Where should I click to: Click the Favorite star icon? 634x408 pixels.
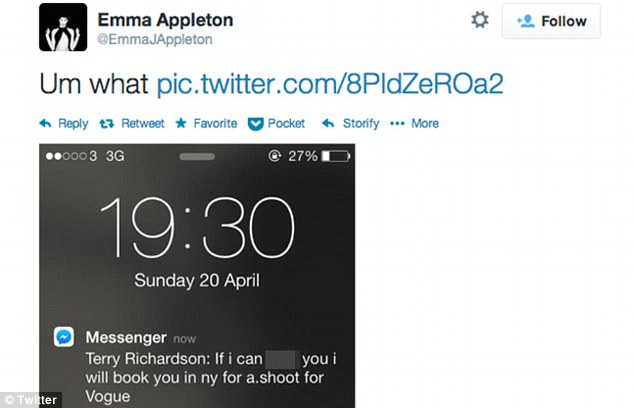(x=181, y=123)
